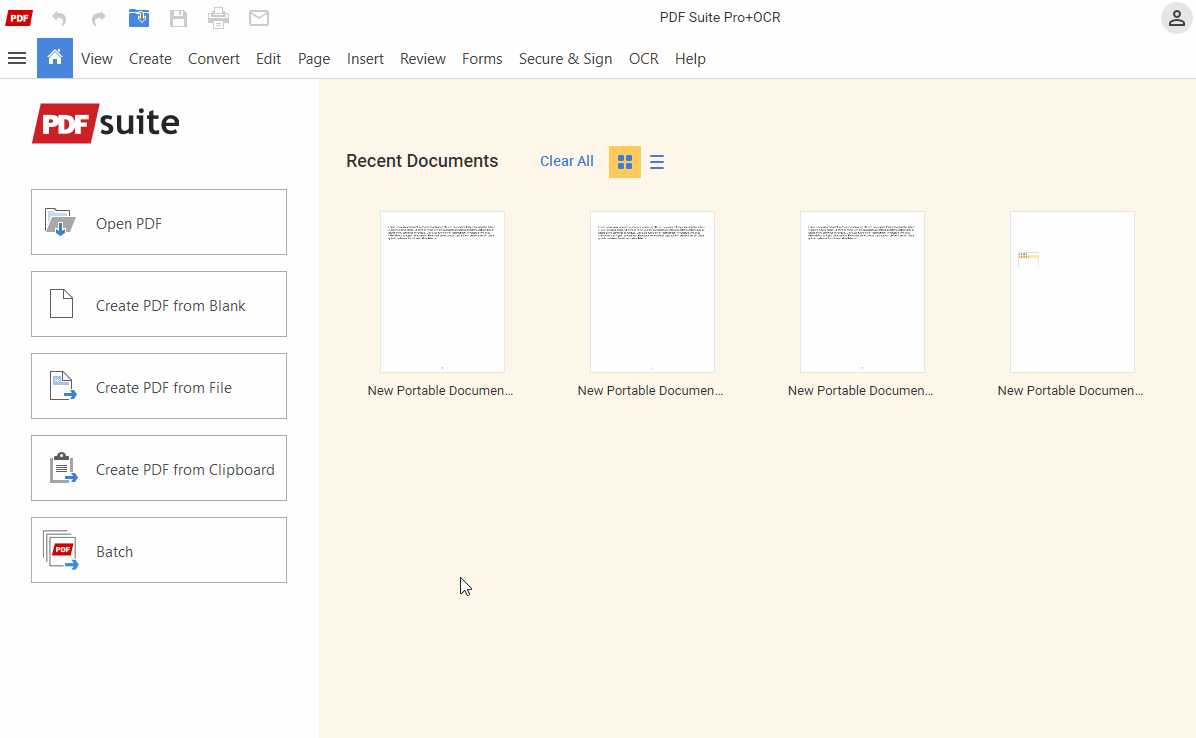Click the red PDF app logo icon
The height and width of the screenshot is (738, 1196).
click(x=19, y=18)
